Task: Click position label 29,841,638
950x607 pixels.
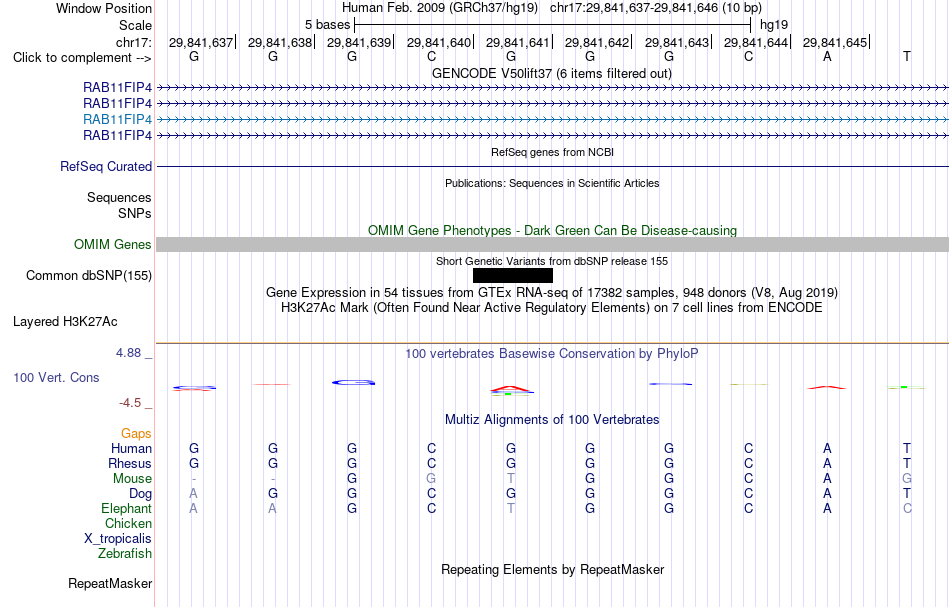Action: (280, 42)
